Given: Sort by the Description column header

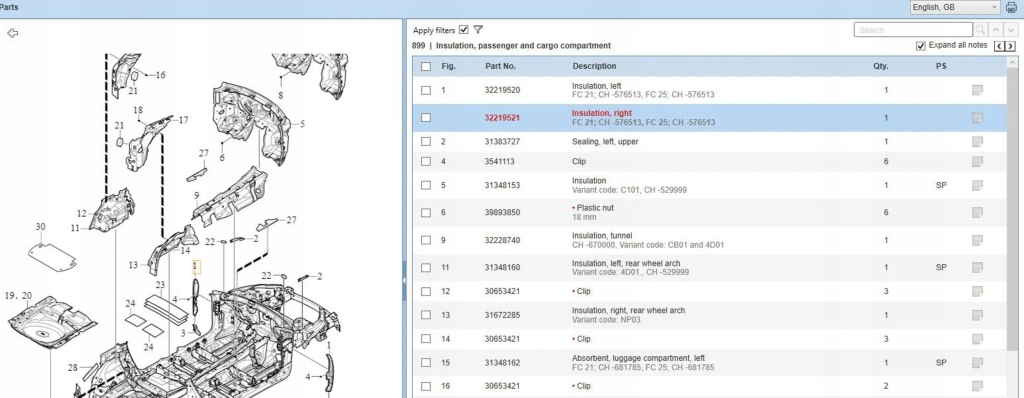Looking at the screenshot, I should 594,66.
